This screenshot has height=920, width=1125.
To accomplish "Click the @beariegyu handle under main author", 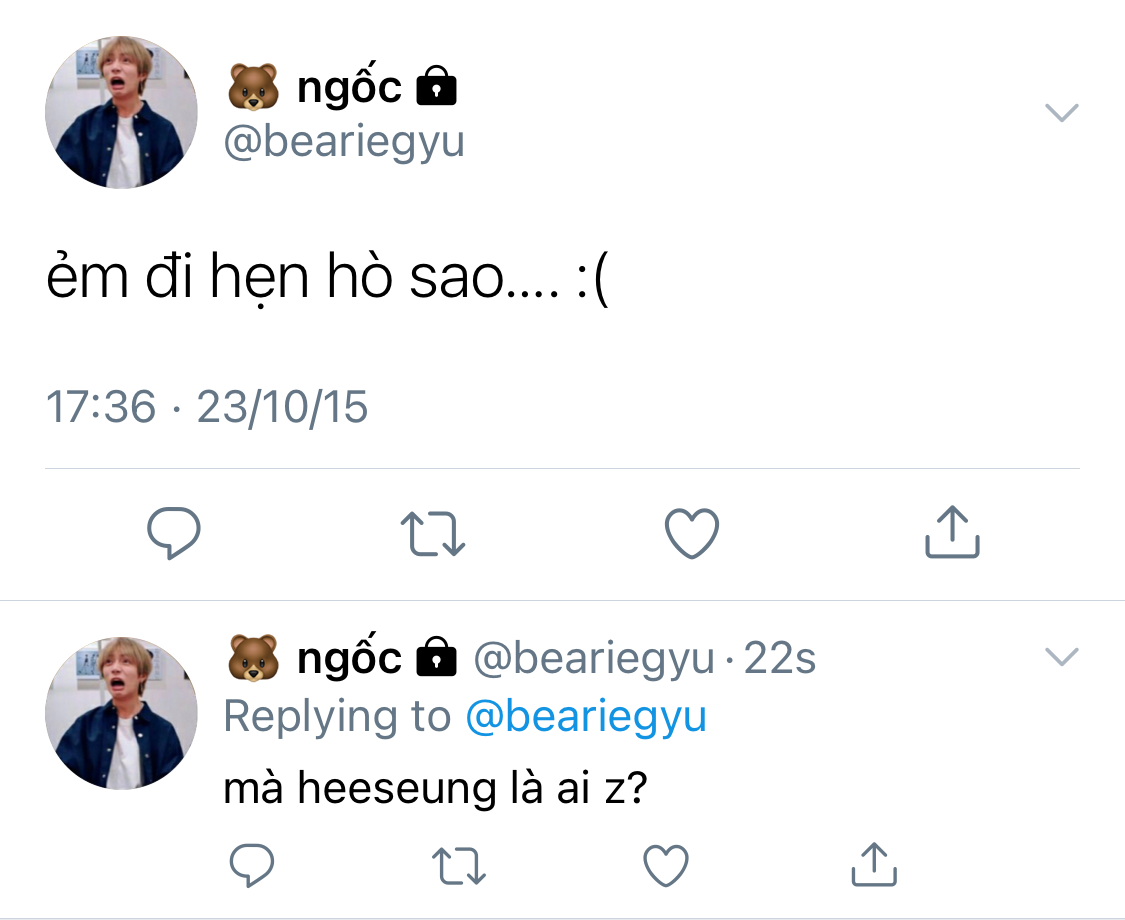I will click(x=344, y=142).
